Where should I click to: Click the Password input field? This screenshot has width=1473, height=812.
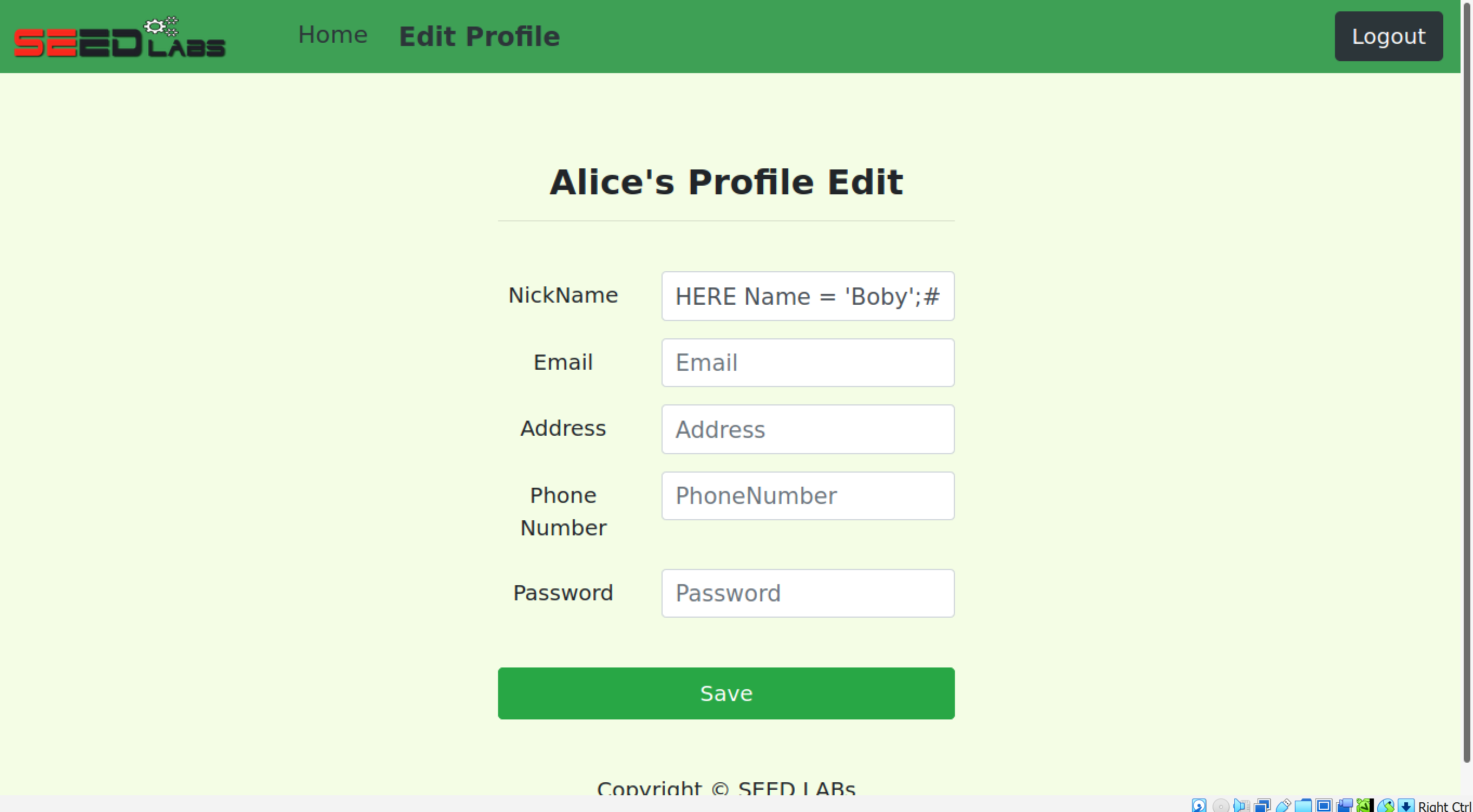[807, 593]
